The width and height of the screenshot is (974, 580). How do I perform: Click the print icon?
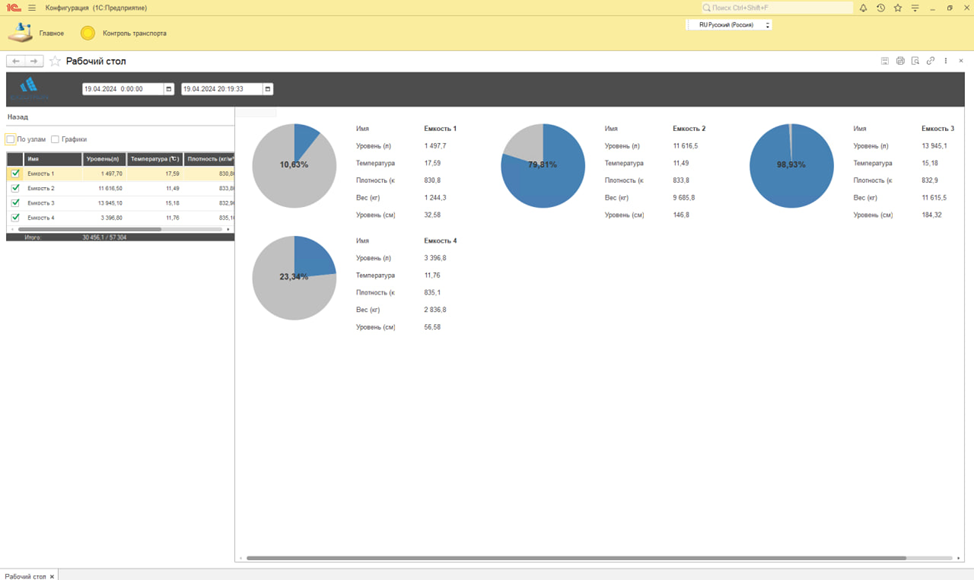click(x=900, y=61)
